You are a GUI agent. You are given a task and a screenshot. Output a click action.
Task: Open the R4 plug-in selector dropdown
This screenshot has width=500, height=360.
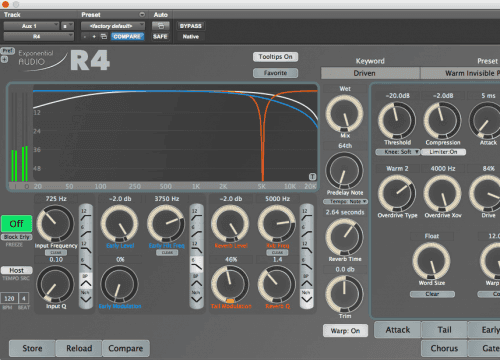coord(38,36)
